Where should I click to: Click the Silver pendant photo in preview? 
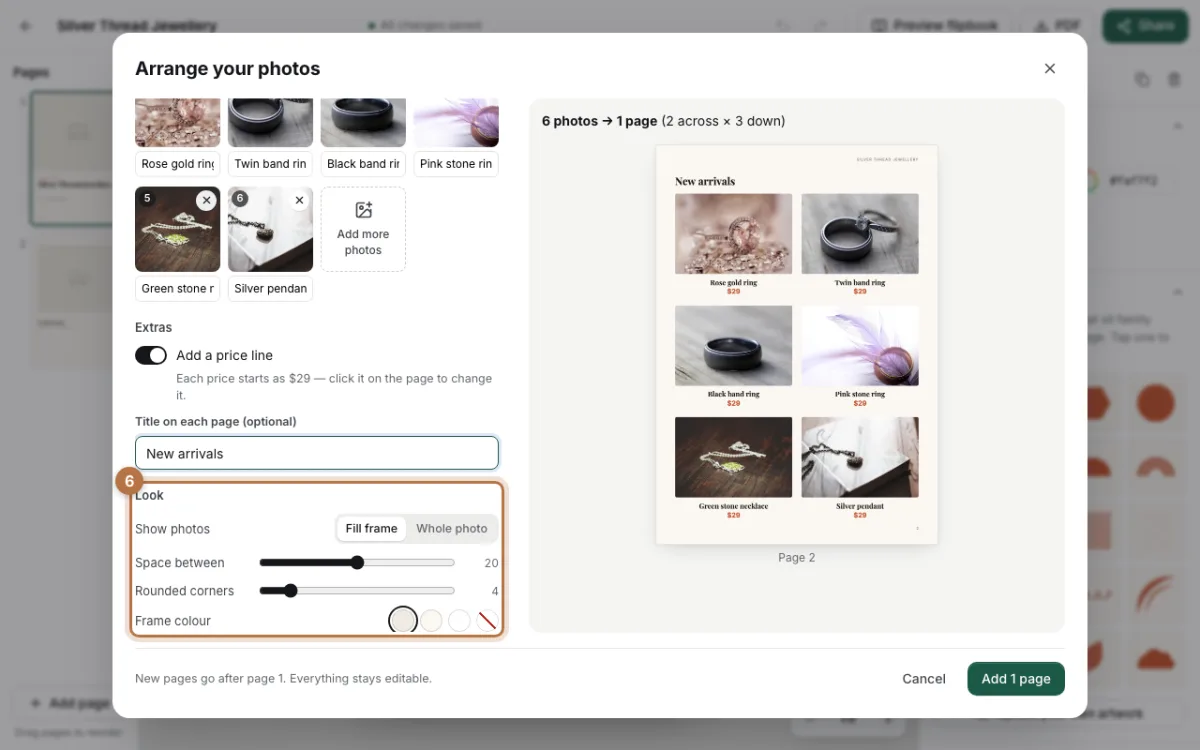tap(860, 457)
